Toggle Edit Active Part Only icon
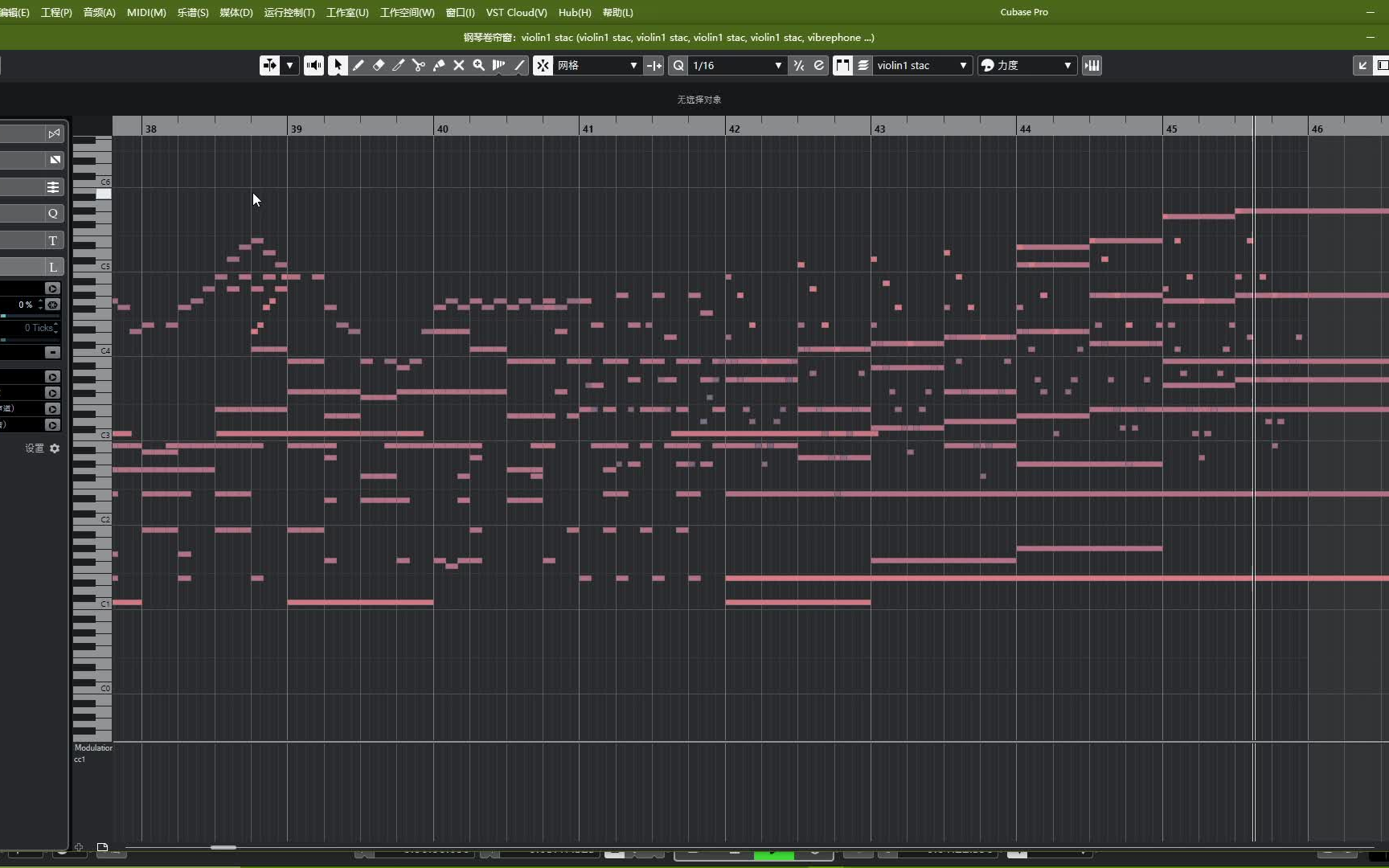This screenshot has width=1389, height=868. (863, 65)
